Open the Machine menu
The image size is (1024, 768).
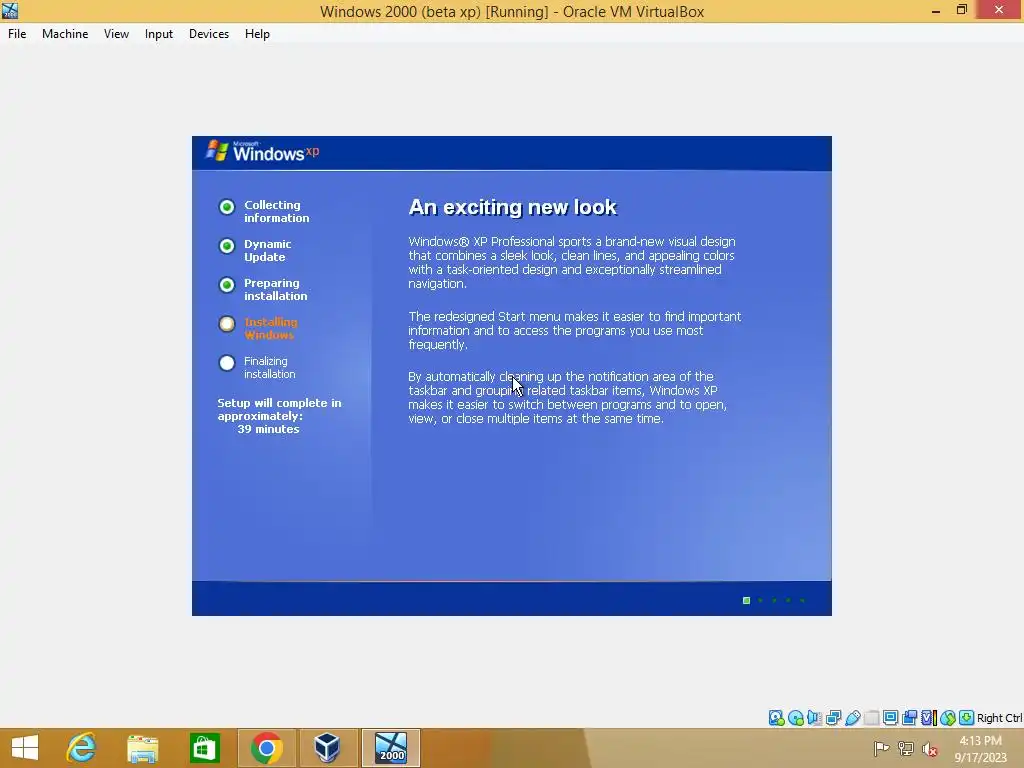65,34
